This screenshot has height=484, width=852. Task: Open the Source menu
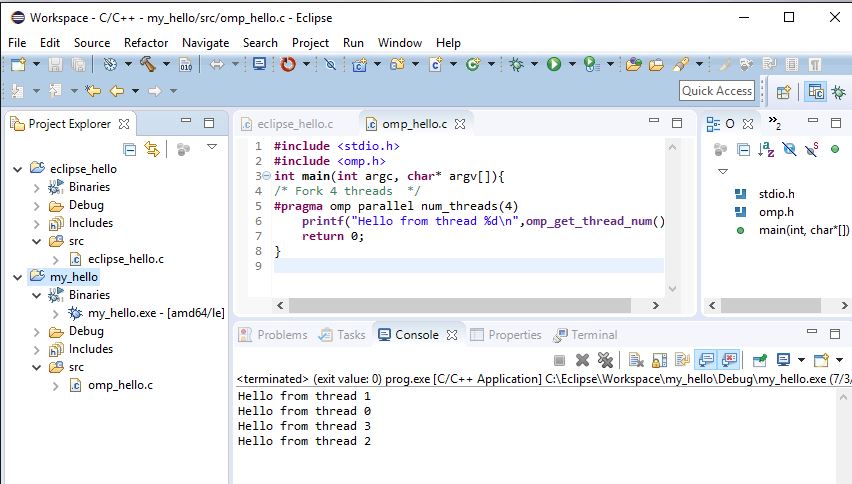92,42
